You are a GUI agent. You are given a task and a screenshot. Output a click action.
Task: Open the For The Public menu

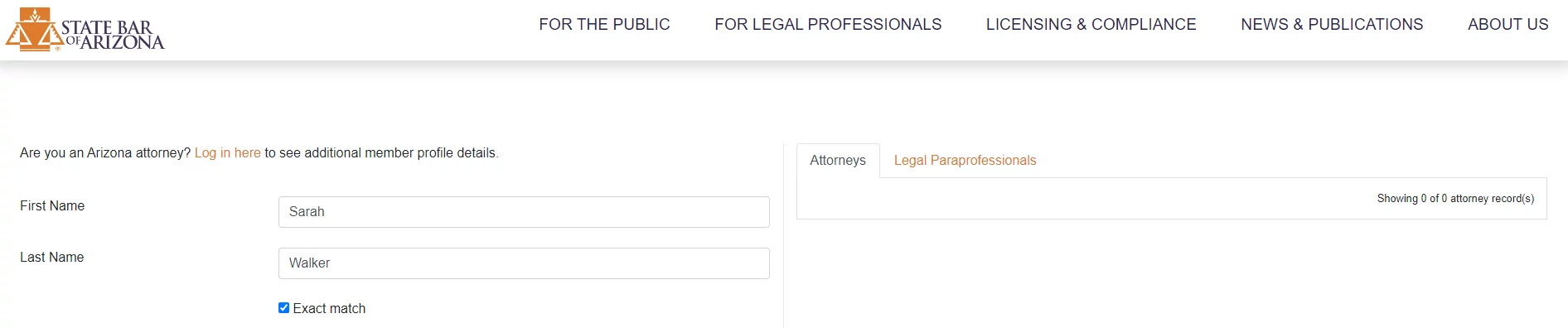(604, 25)
